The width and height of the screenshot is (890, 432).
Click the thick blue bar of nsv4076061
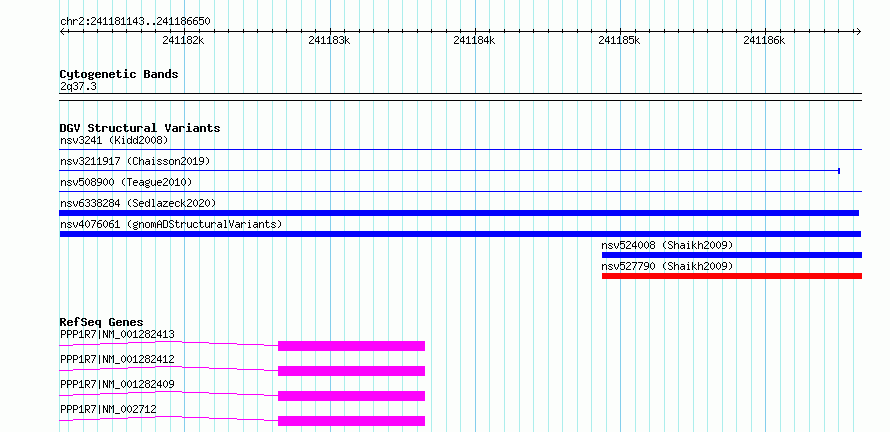coord(460,234)
